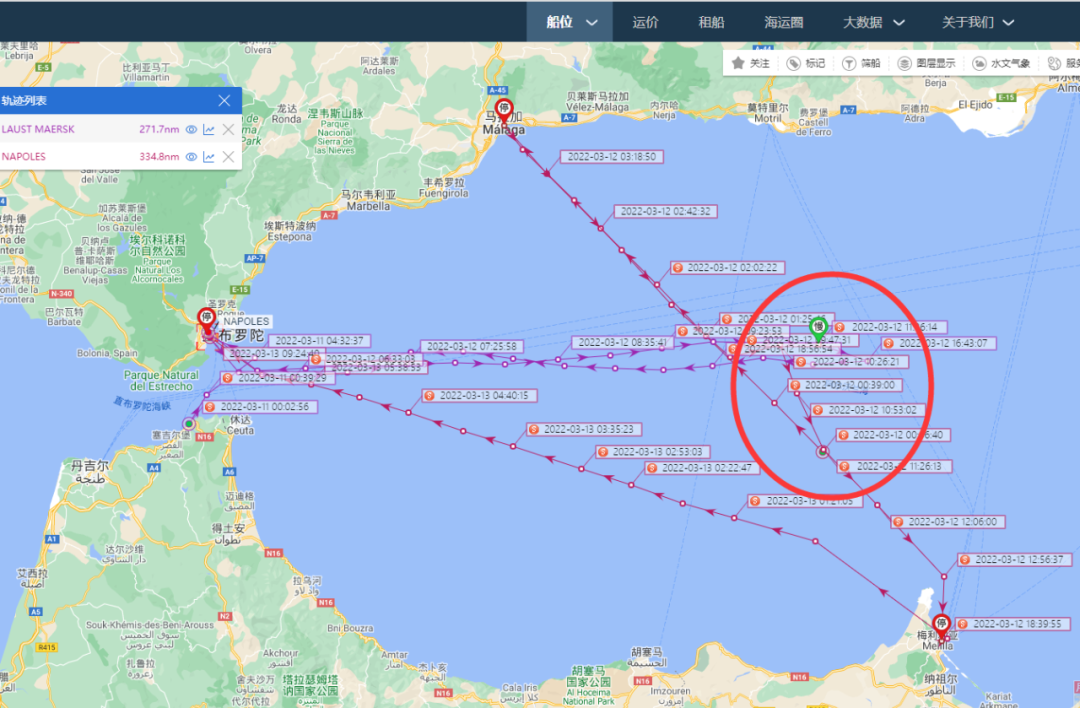This screenshot has height=708, width=1080.
Task: Toggle visibility of the NAPOLES track
Action: 191,157
